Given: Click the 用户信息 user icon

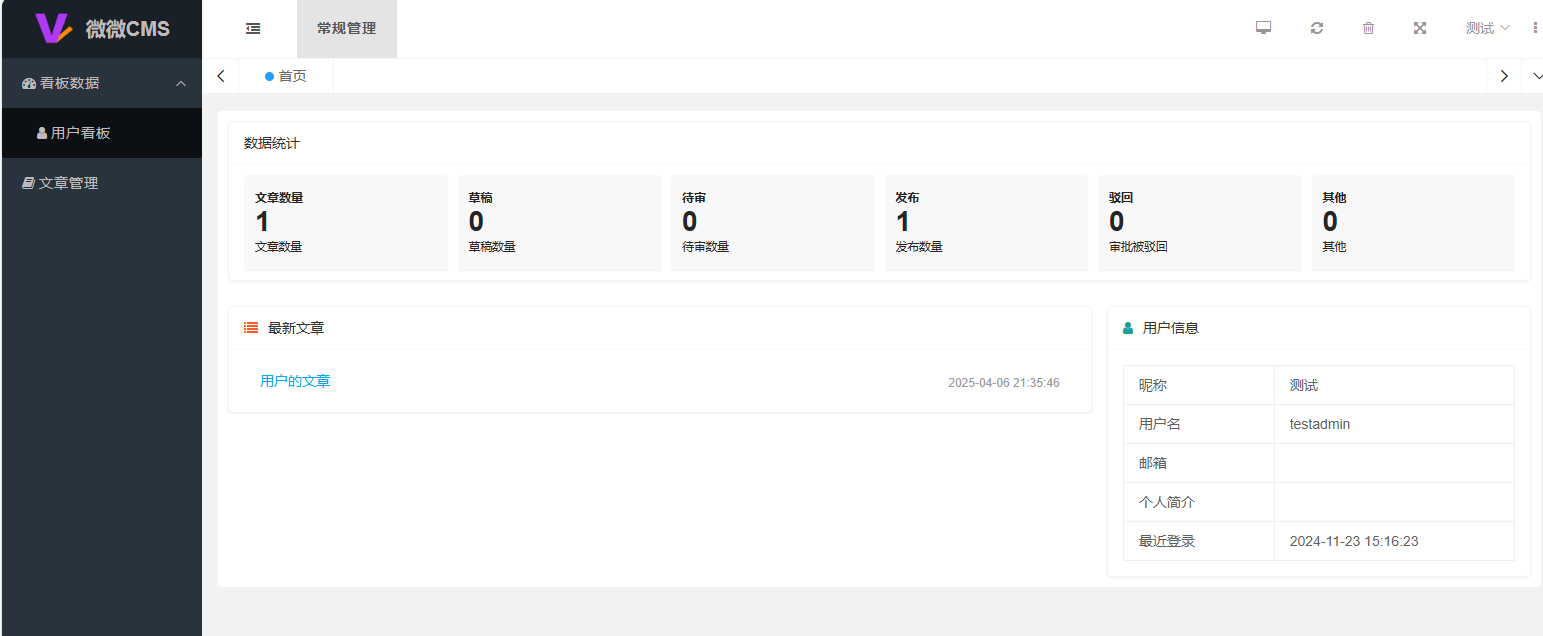Looking at the screenshot, I should [x=1128, y=328].
